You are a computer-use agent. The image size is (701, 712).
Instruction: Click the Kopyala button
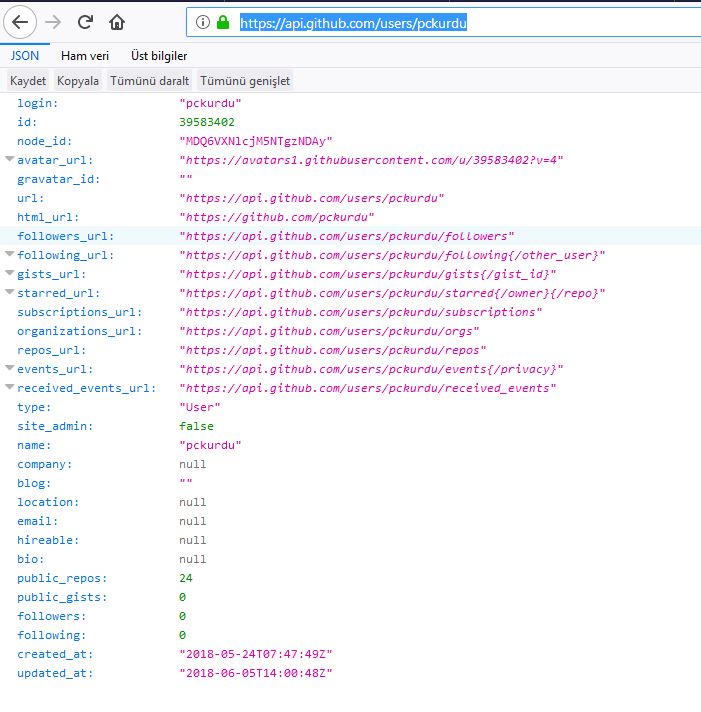(78, 81)
